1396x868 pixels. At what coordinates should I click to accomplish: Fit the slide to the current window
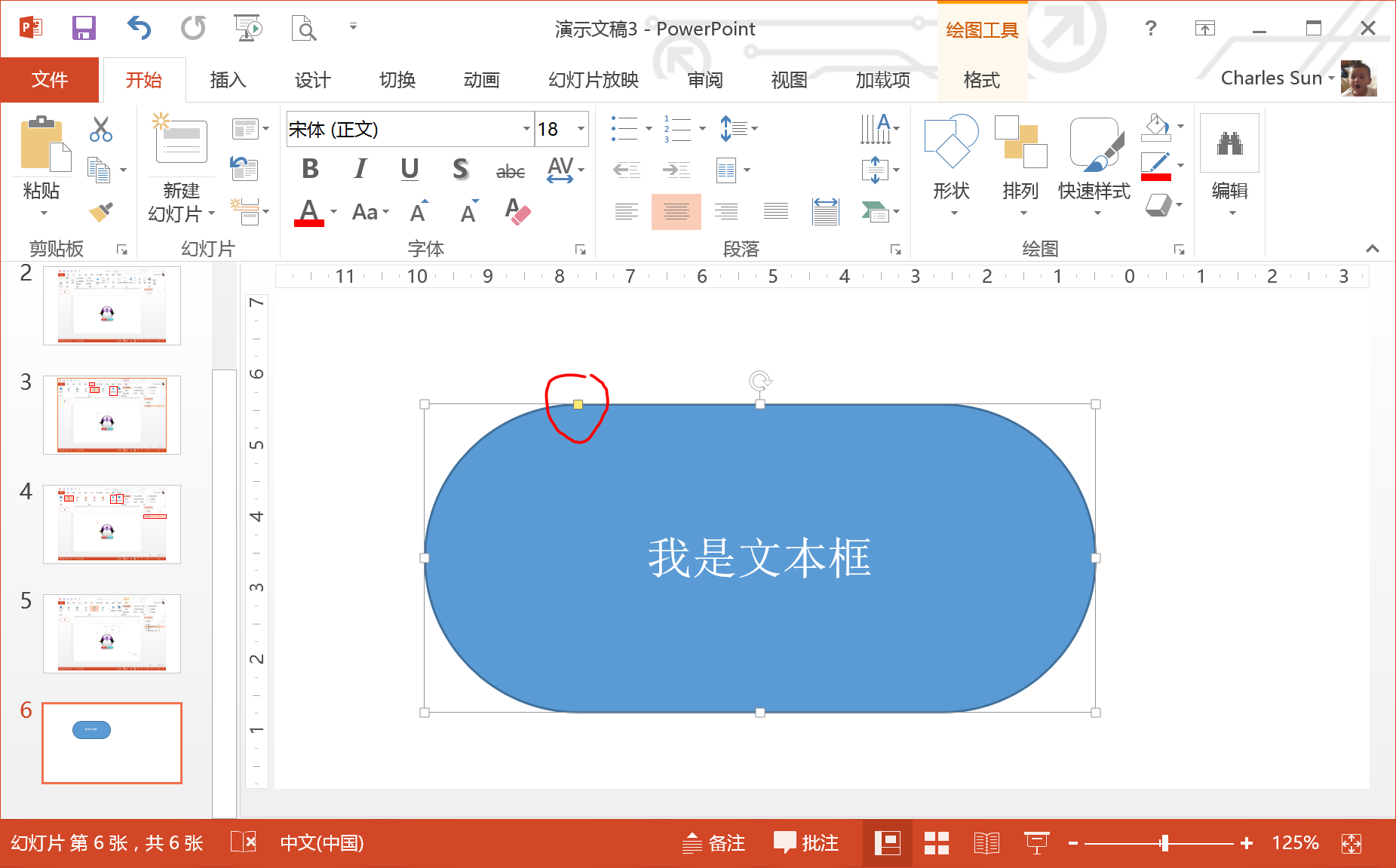[x=1352, y=843]
